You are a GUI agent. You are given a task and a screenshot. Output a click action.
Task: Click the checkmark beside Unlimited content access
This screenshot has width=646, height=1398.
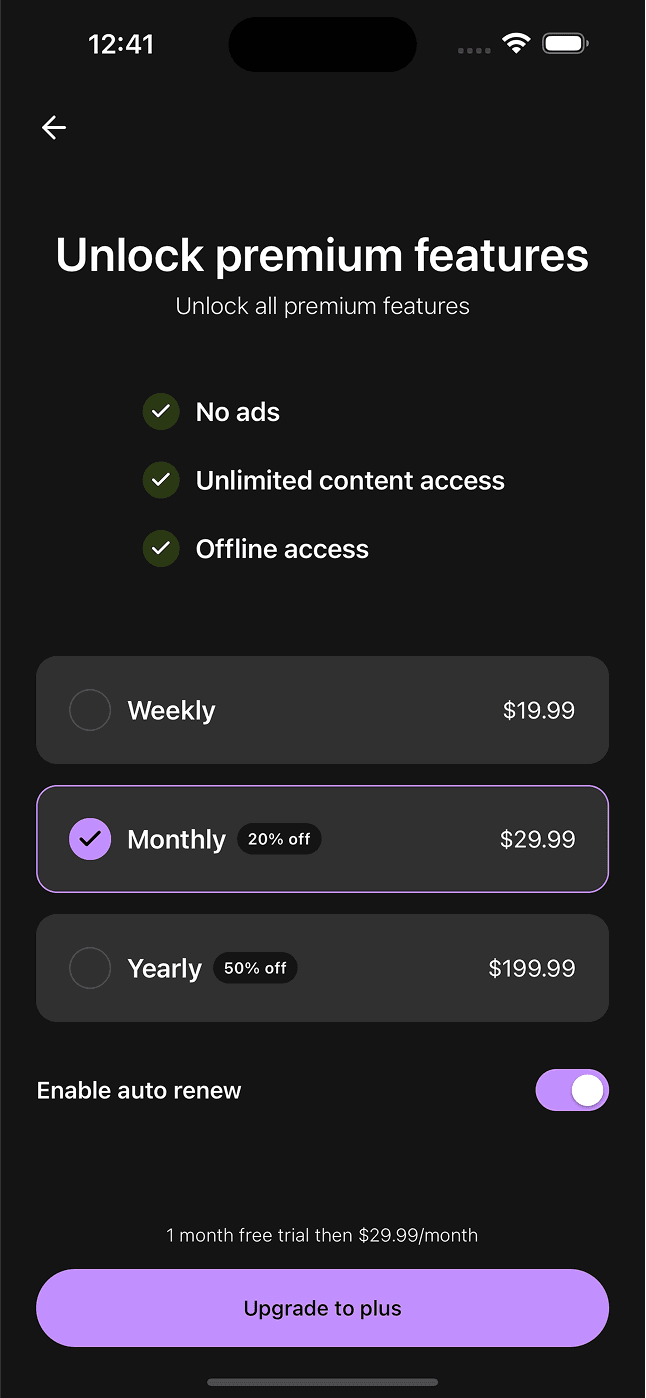(x=161, y=480)
